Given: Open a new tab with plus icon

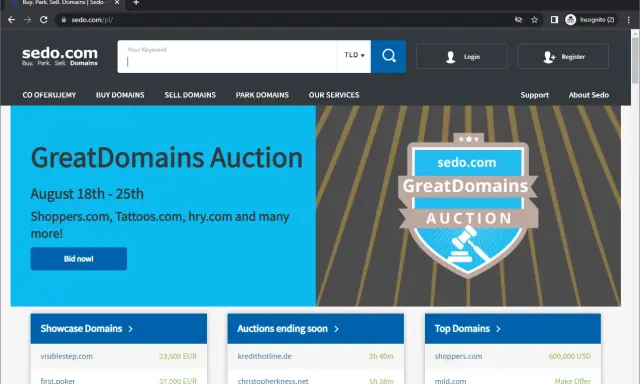Looking at the screenshot, I should pos(136,3).
